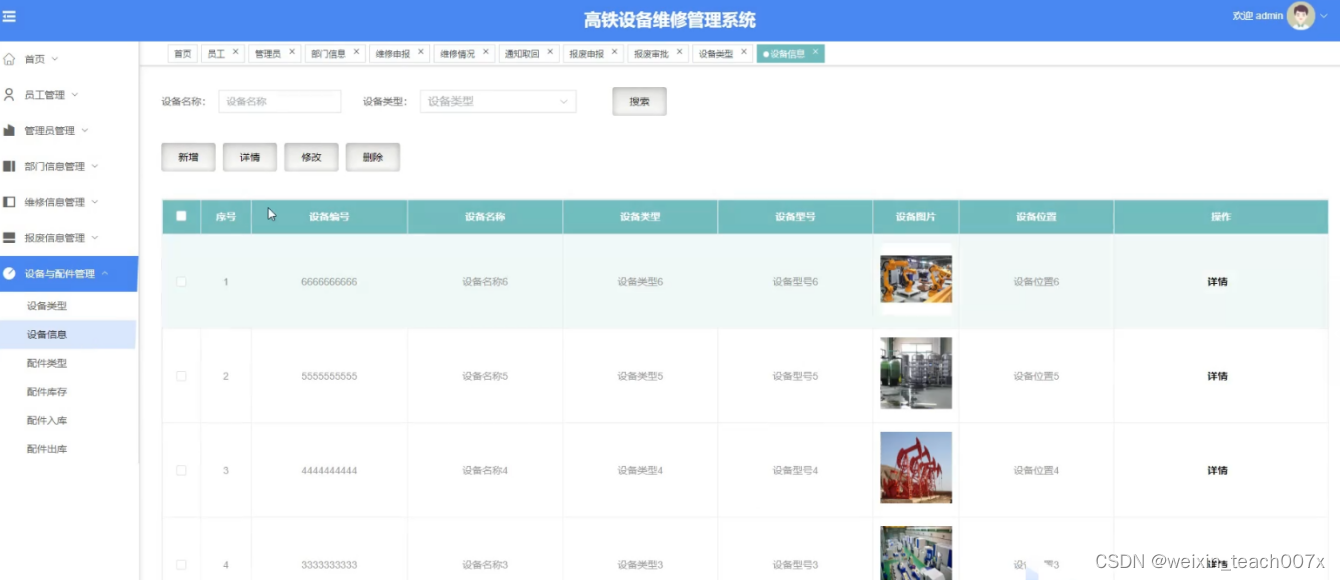Screen dimensions: 1340x580
Task: Click the 设备编号 column header
Action: click(x=329, y=217)
